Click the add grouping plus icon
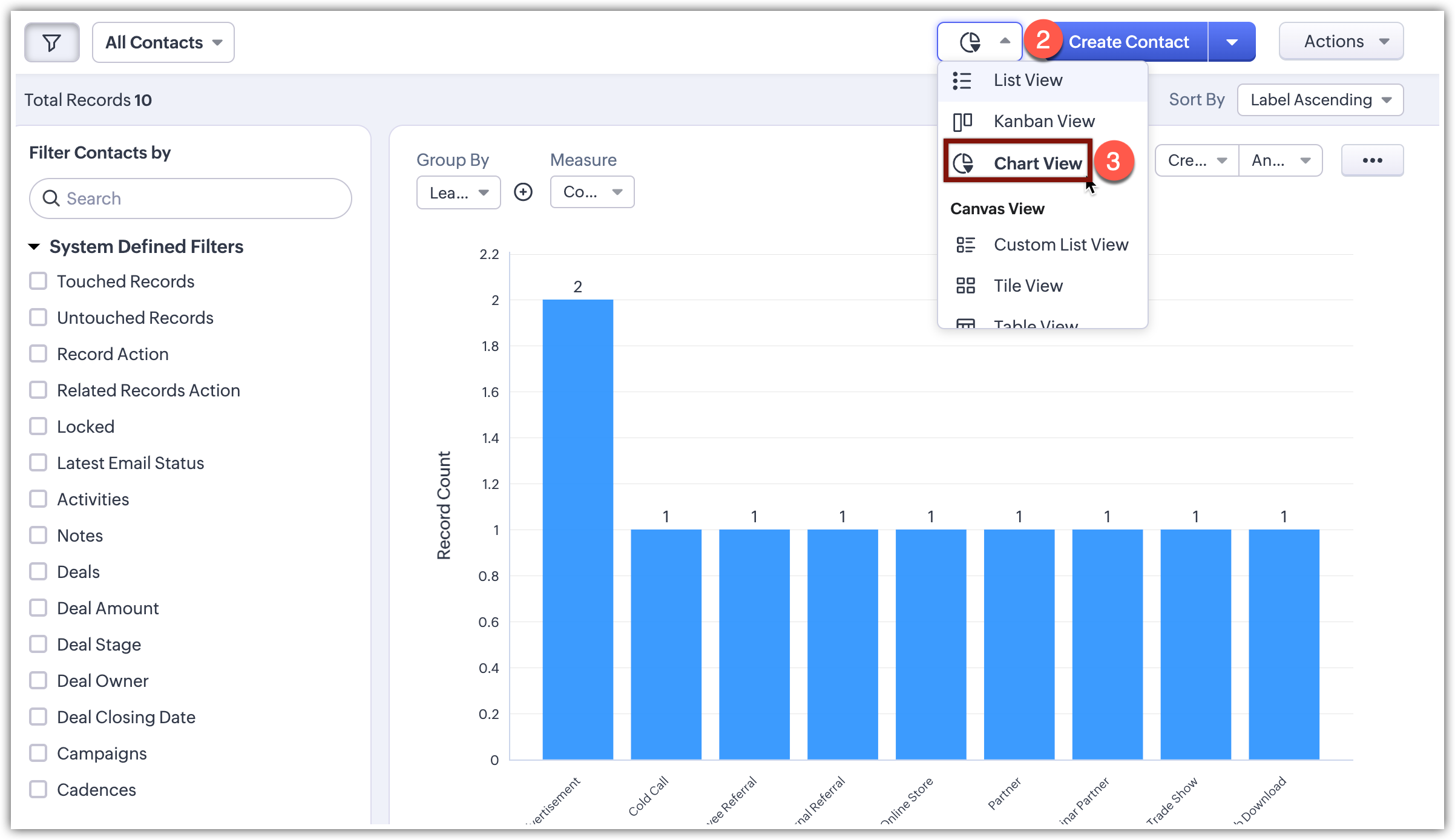Image resolution: width=1455 pixels, height=840 pixels. 523,192
